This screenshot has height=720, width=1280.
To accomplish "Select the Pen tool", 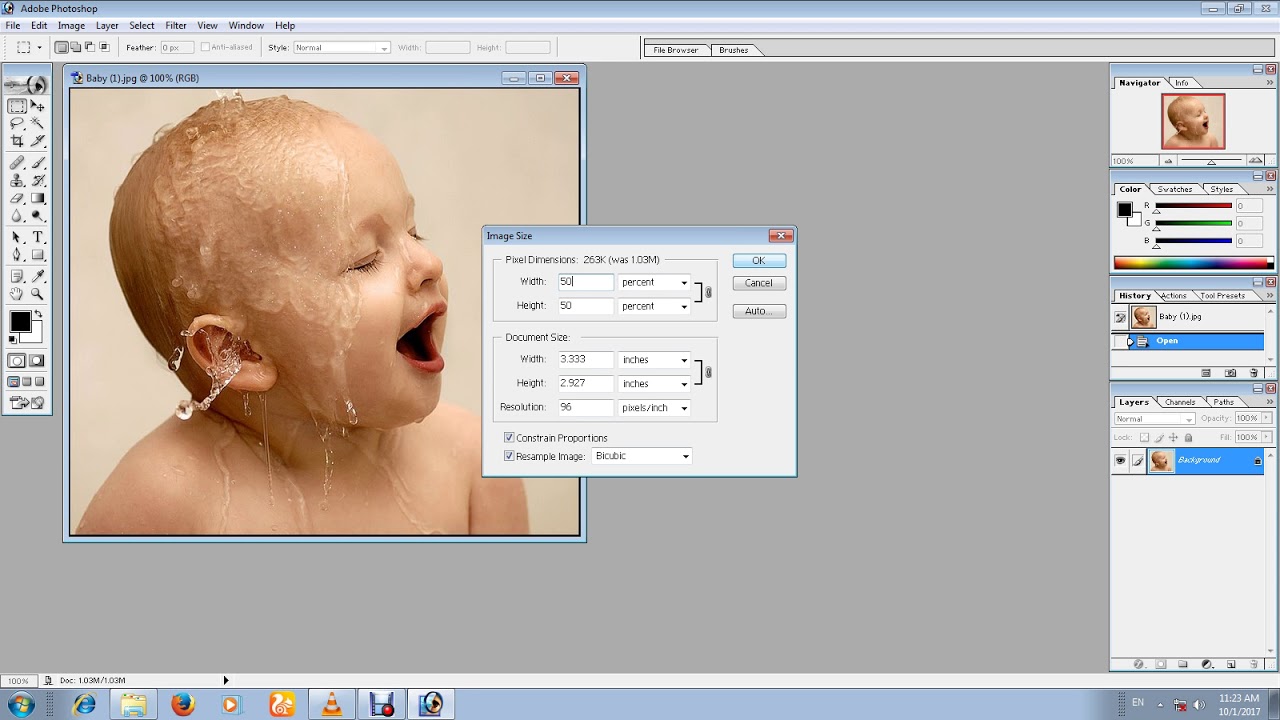I will pos(17,255).
